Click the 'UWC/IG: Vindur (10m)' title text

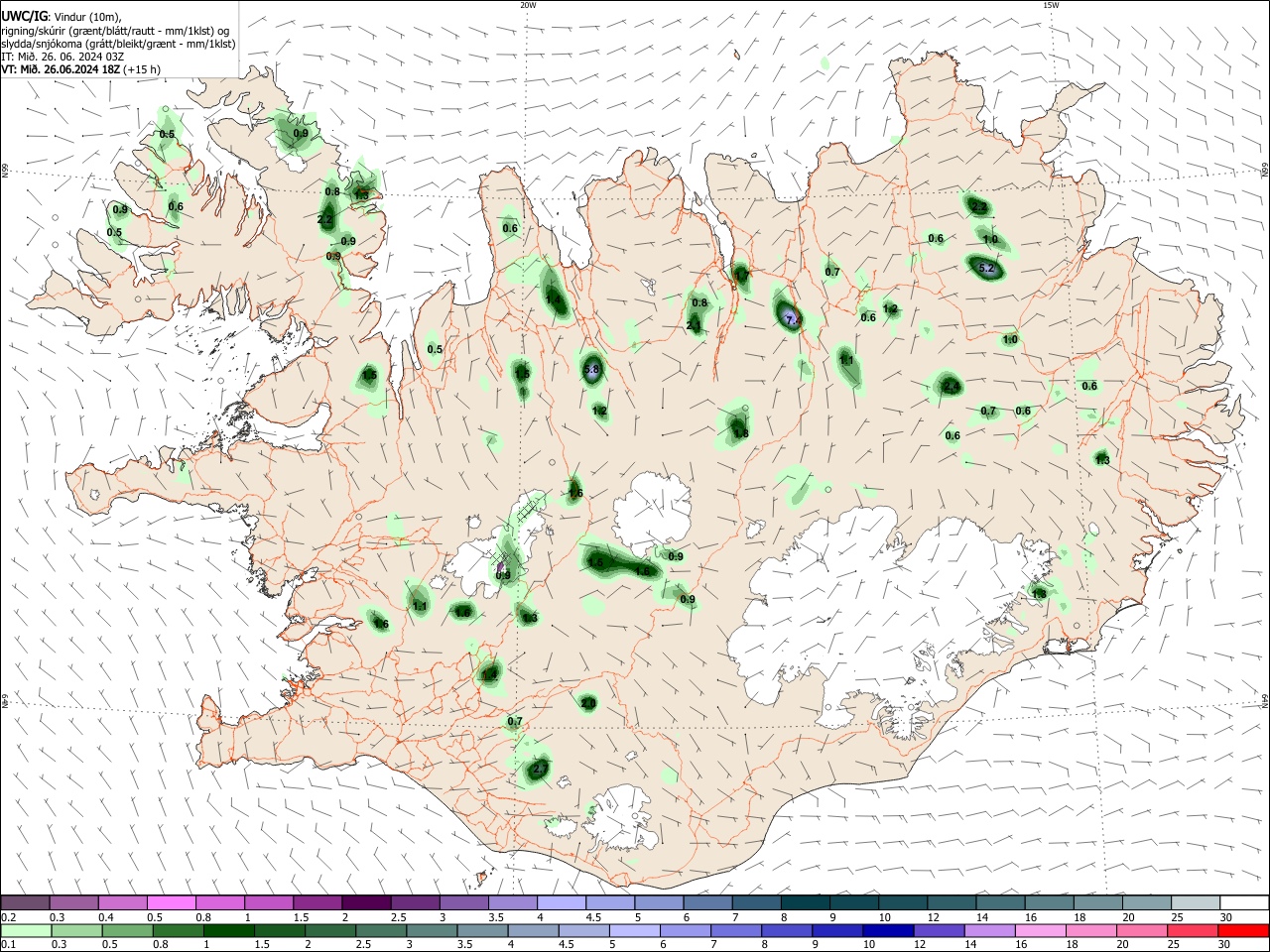coord(60,16)
